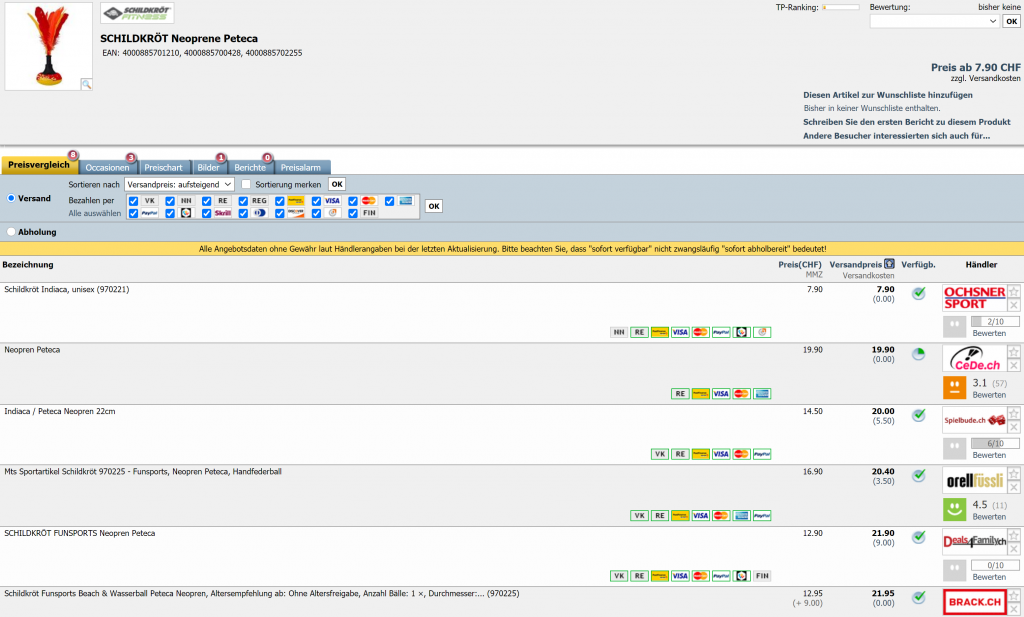The height and width of the screenshot is (617, 1024).
Task: Click the TP-Ranking progress bar
Action: coord(840,8)
